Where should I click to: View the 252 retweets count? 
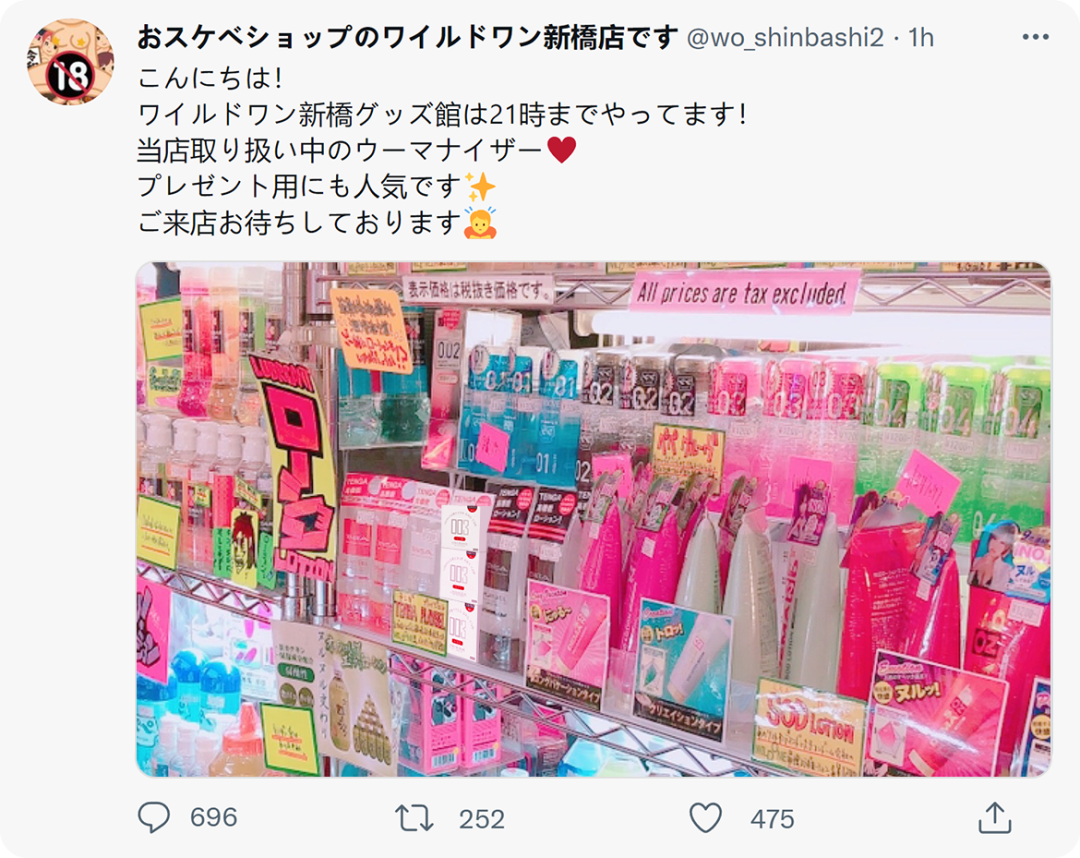(x=481, y=819)
